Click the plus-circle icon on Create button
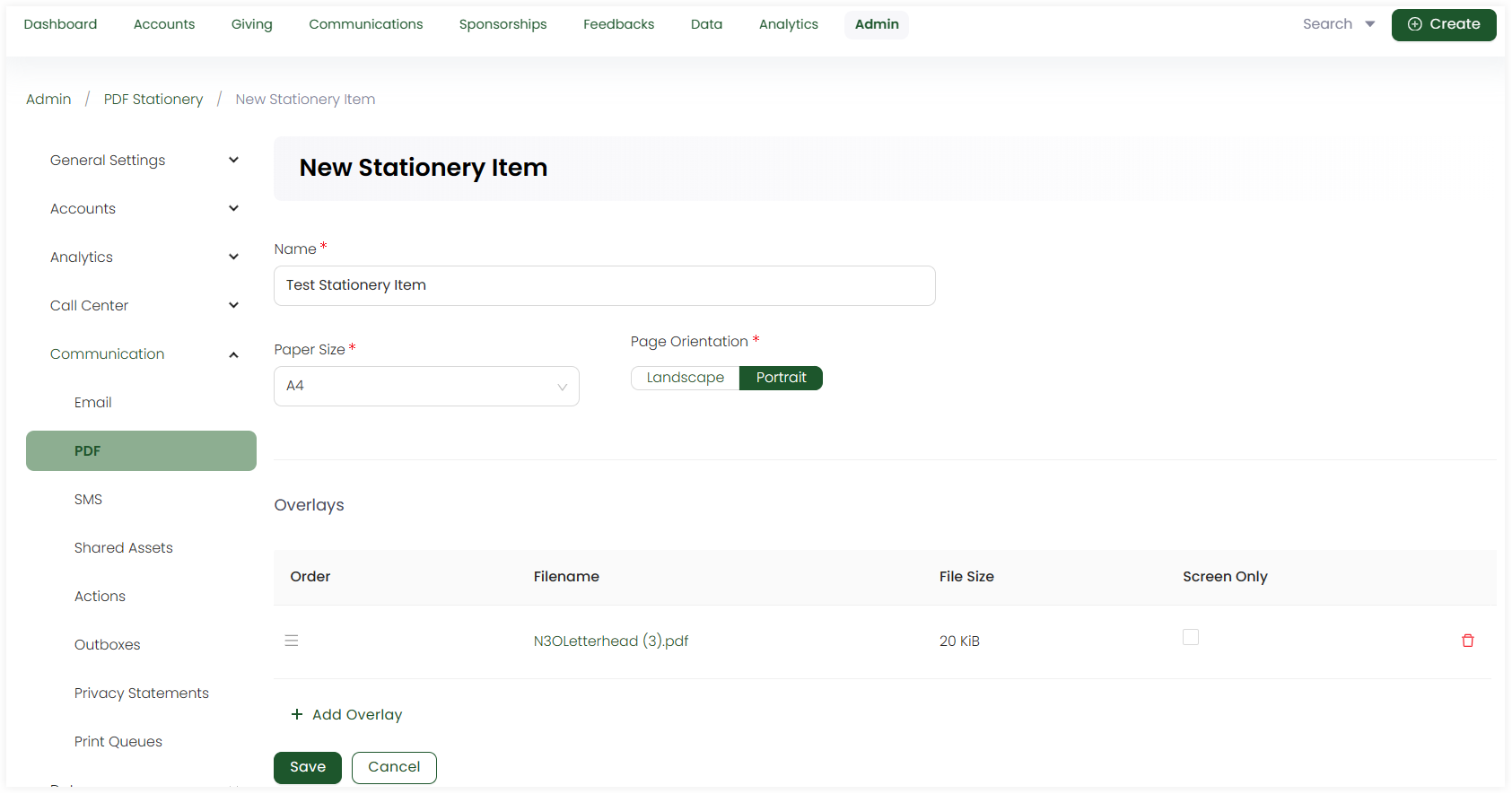 (1415, 24)
